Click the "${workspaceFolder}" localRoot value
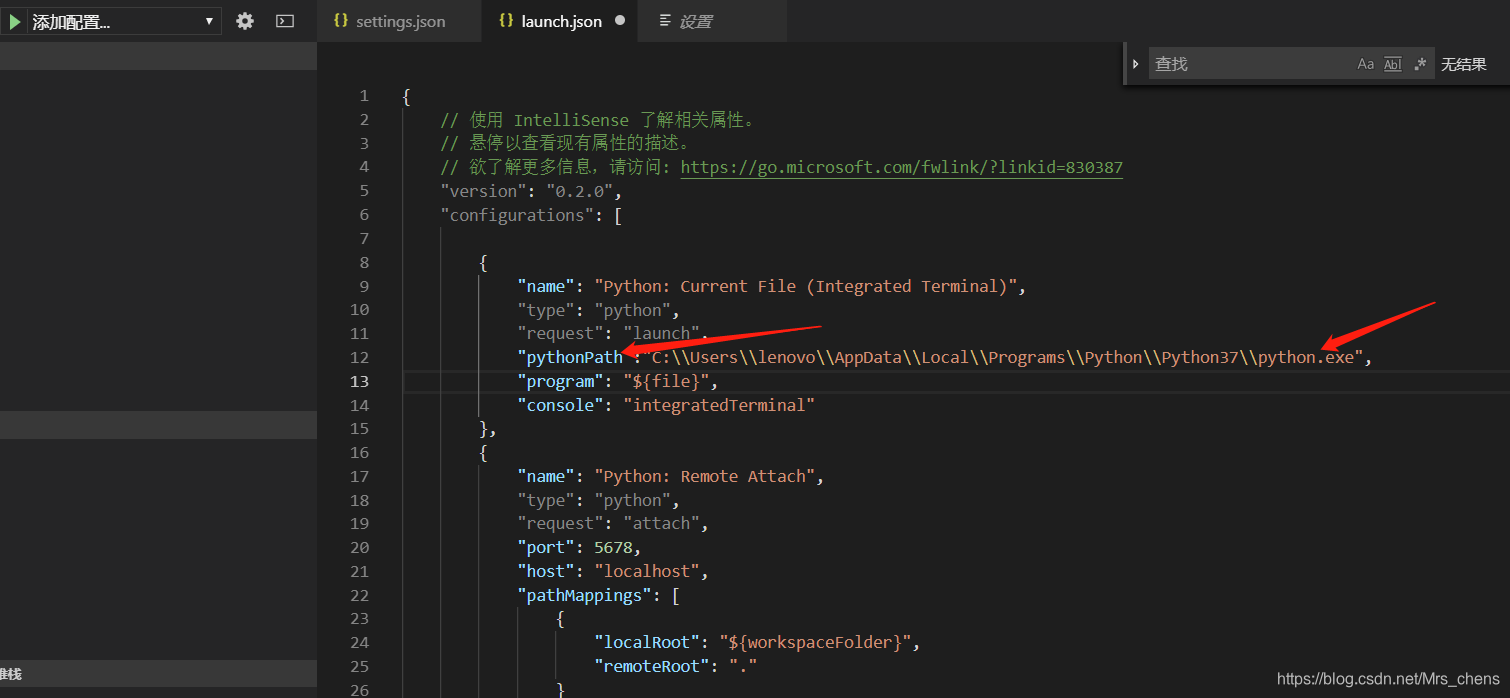The height and width of the screenshot is (698, 1510). click(815, 642)
